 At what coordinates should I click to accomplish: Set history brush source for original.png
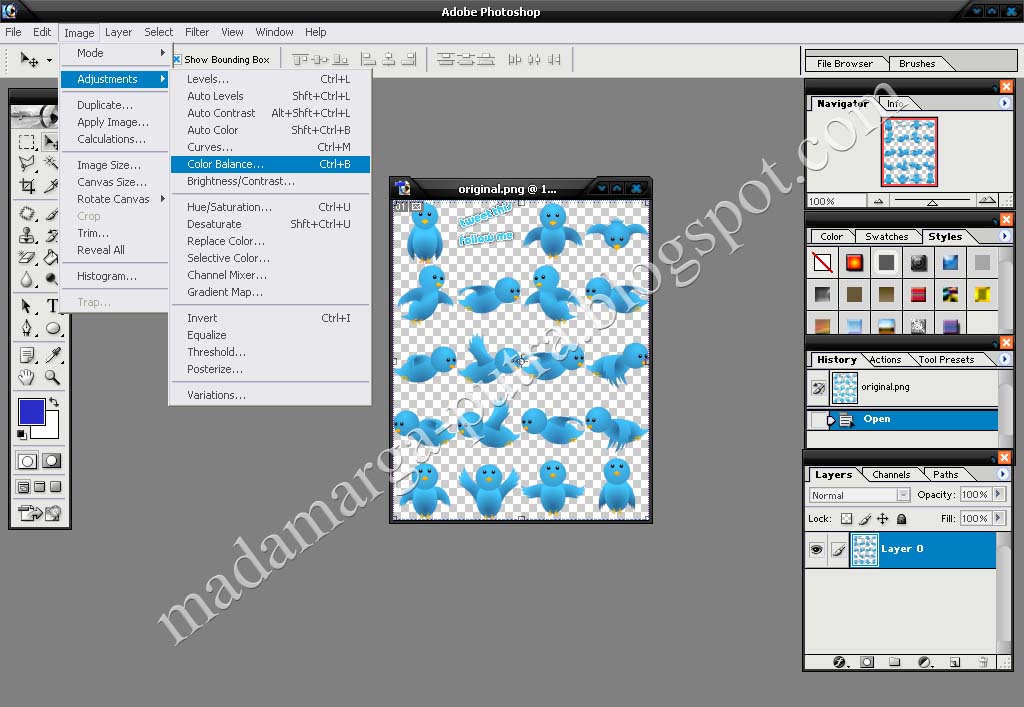[x=818, y=388]
